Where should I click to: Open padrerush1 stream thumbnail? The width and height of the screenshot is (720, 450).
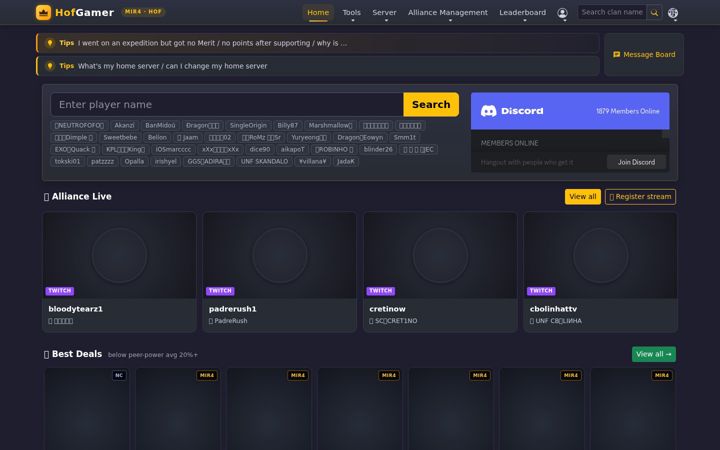[x=280, y=255]
